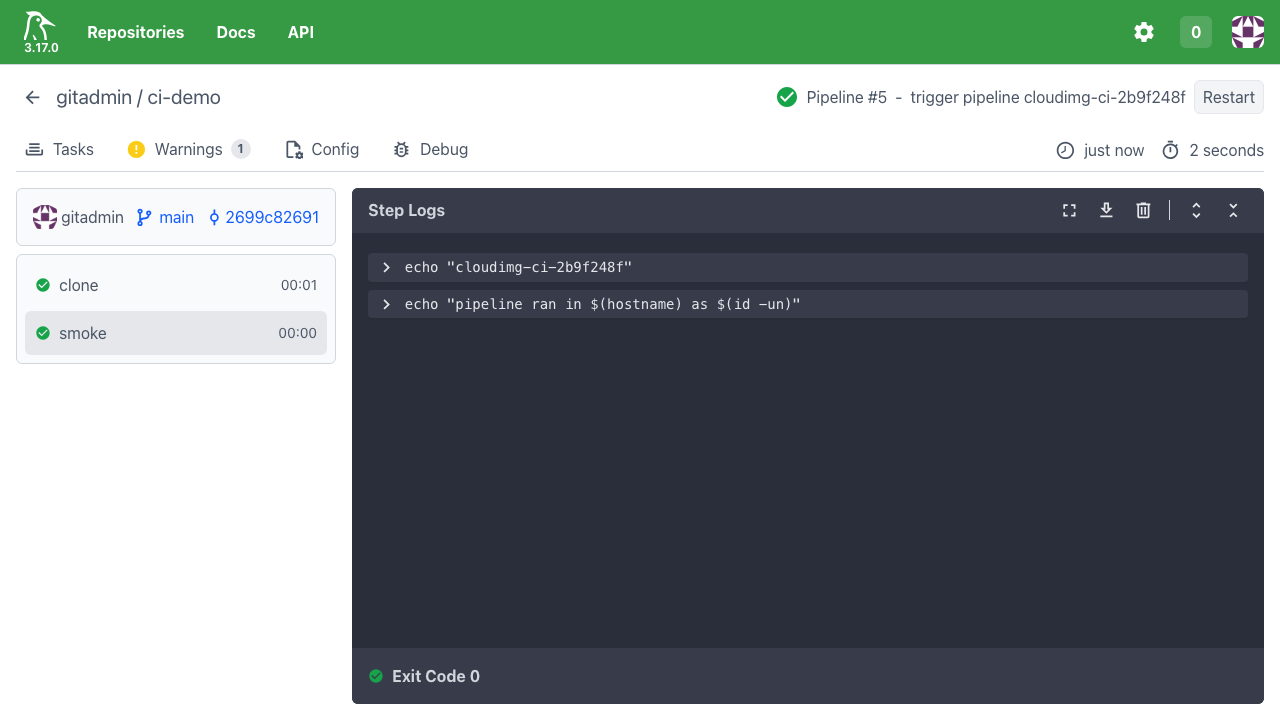Image resolution: width=1280 pixels, height=720 pixels.
Task: Toggle fullscreen for step logs
Action: (1069, 210)
